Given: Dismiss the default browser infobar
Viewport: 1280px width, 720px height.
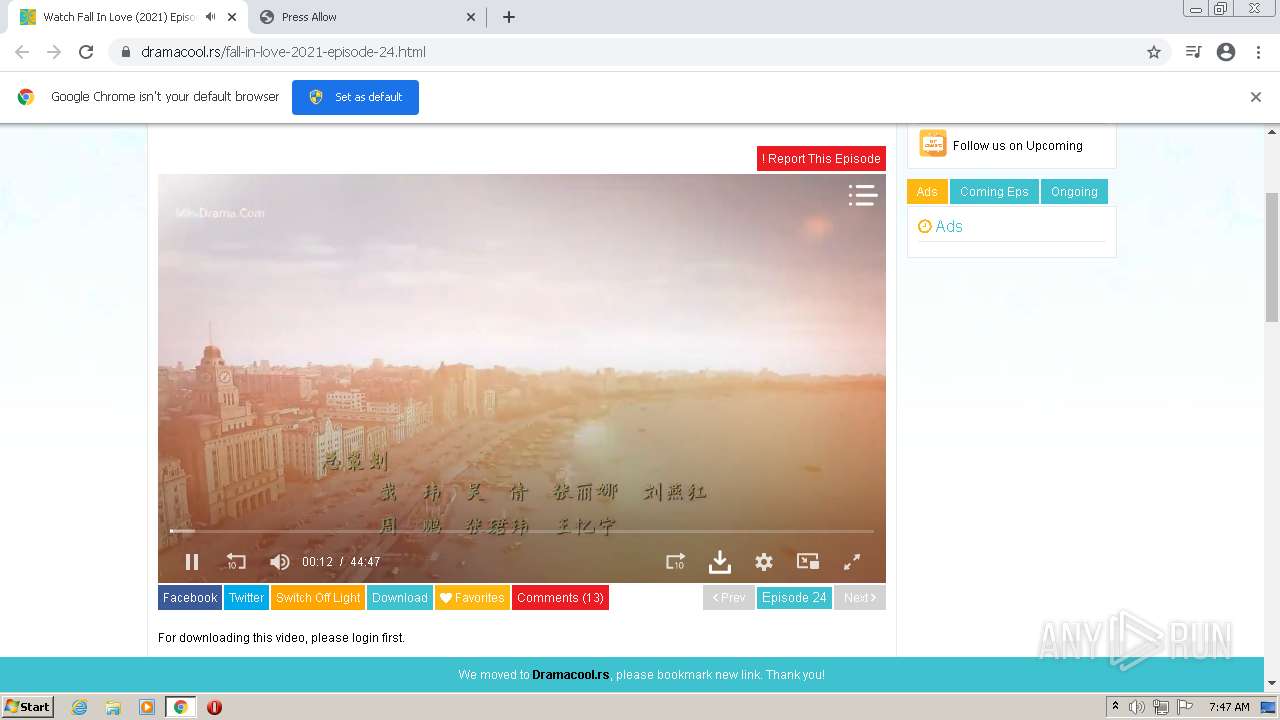Looking at the screenshot, I should [1256, 97].
